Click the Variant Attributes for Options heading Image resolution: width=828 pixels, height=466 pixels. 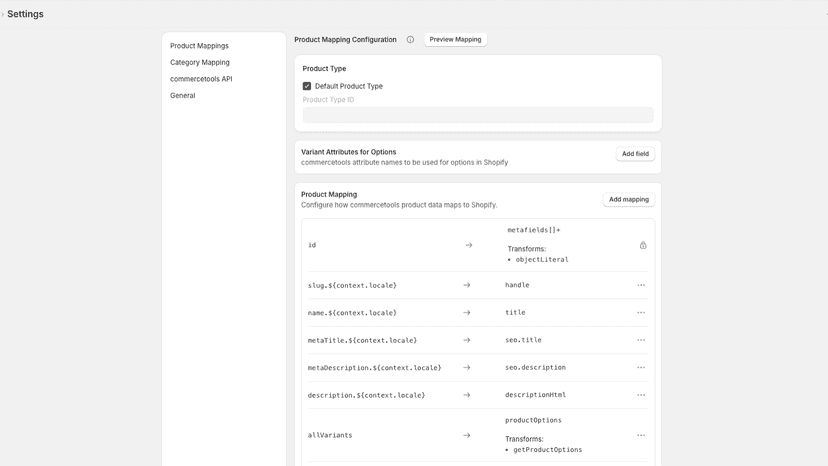[x=349, y=152]
